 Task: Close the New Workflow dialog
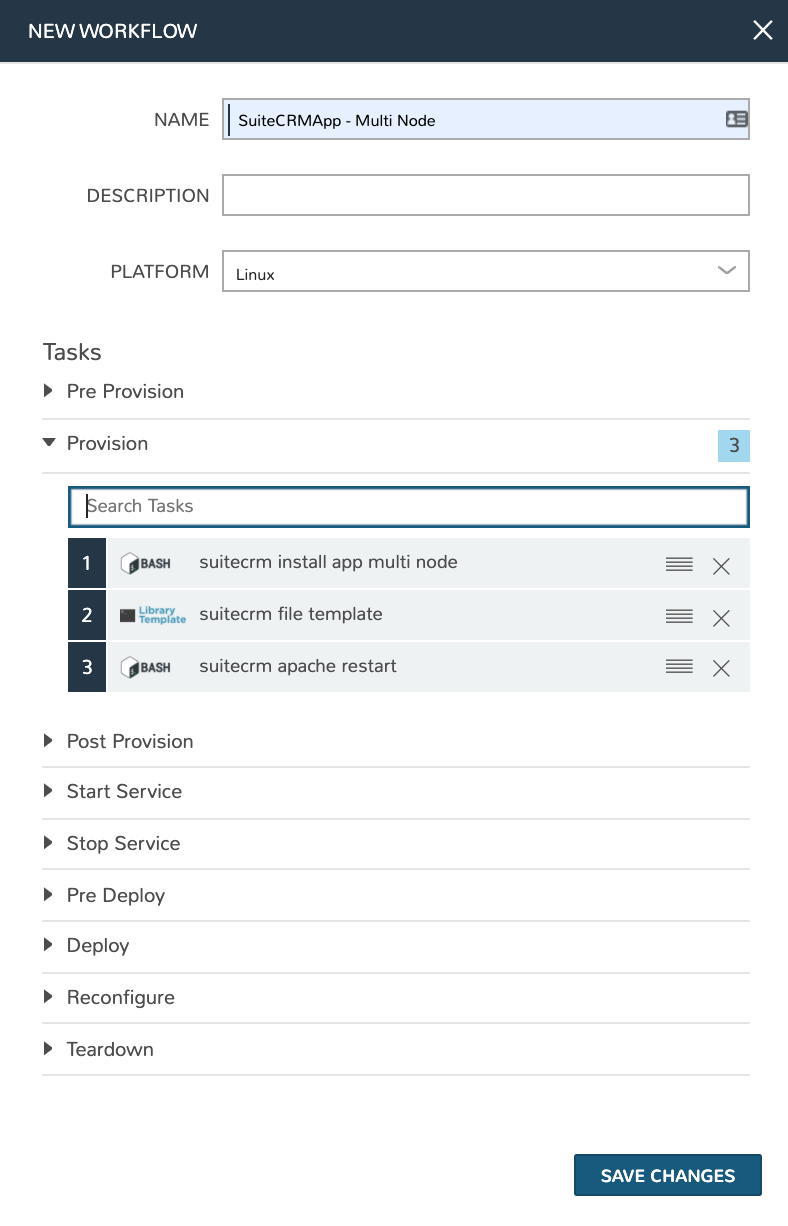(762, 31)
